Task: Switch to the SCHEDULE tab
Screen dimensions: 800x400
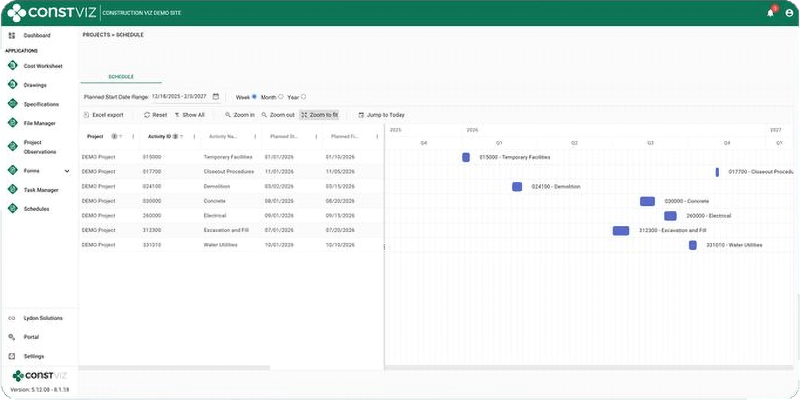Action: click(121, 77)
